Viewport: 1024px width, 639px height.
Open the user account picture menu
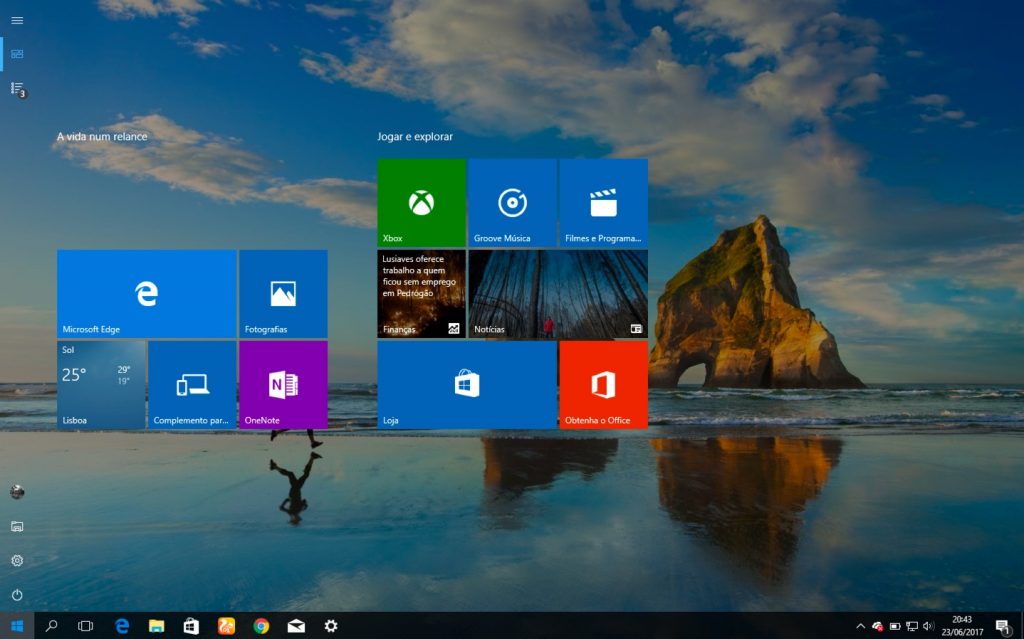click(x=17, y=492)
